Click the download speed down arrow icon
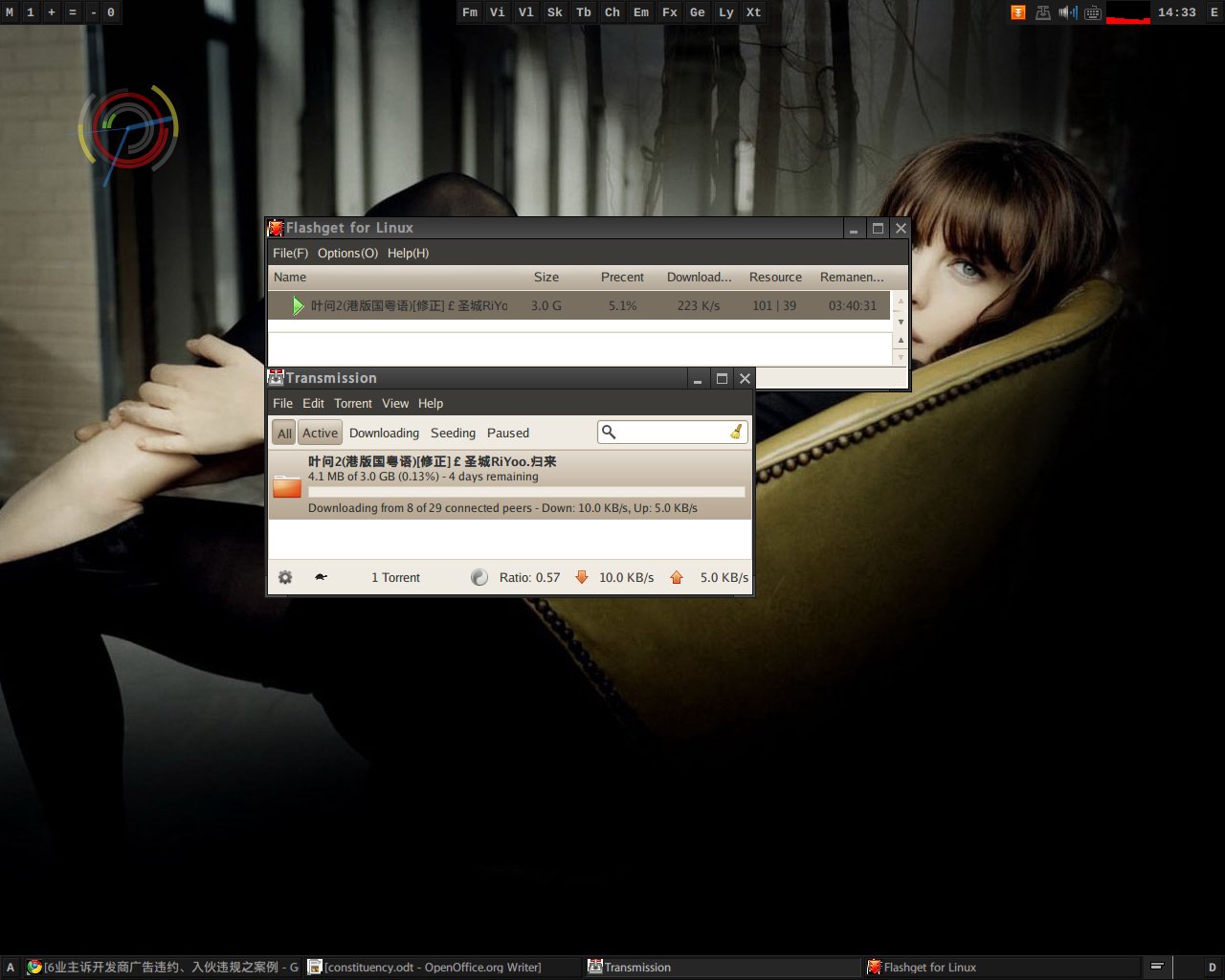1225x980 pixels. click(x=581, y=577)
